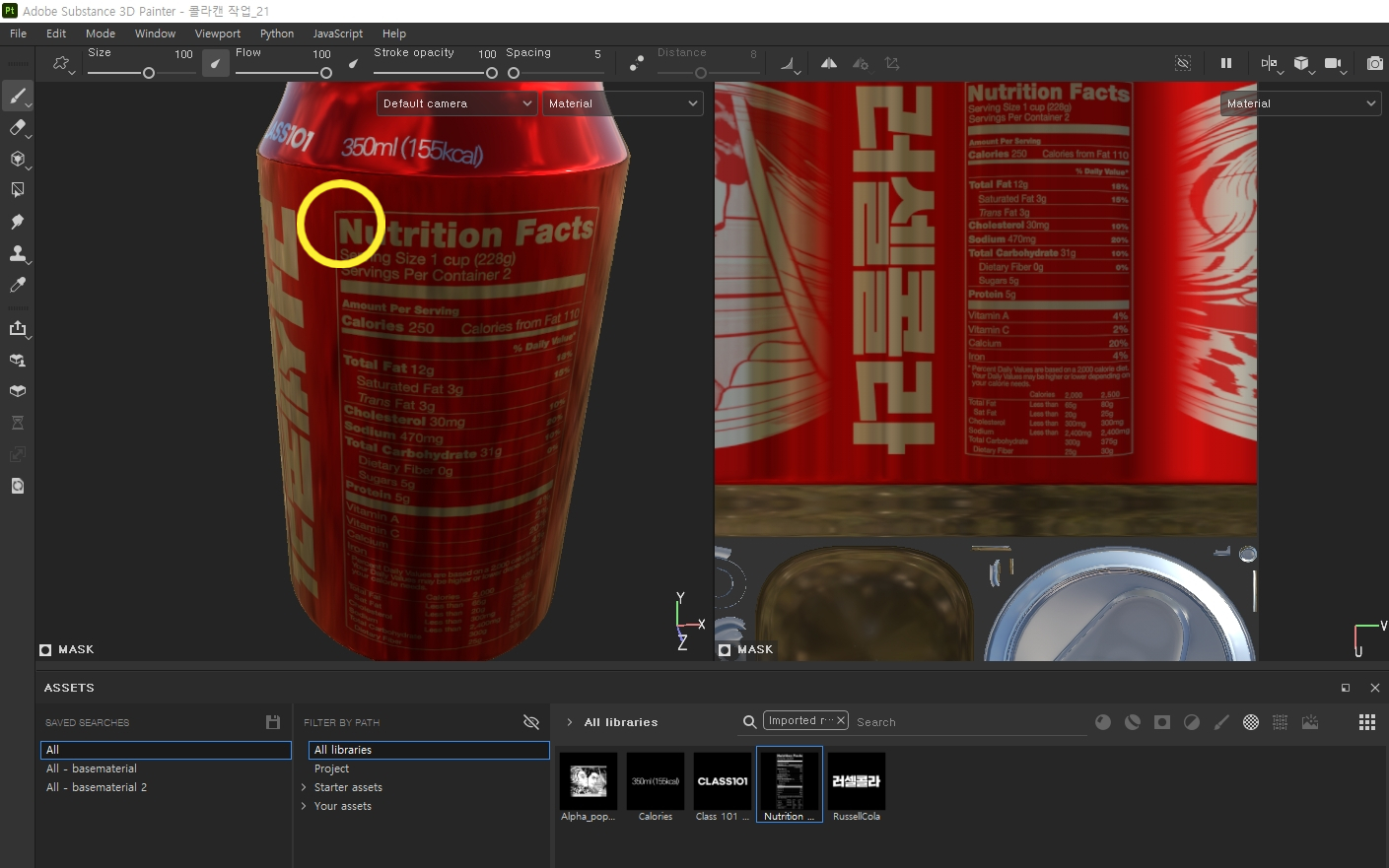
Task: Open the viewport layout split dropdown
Action: (x=1270, y=64)
